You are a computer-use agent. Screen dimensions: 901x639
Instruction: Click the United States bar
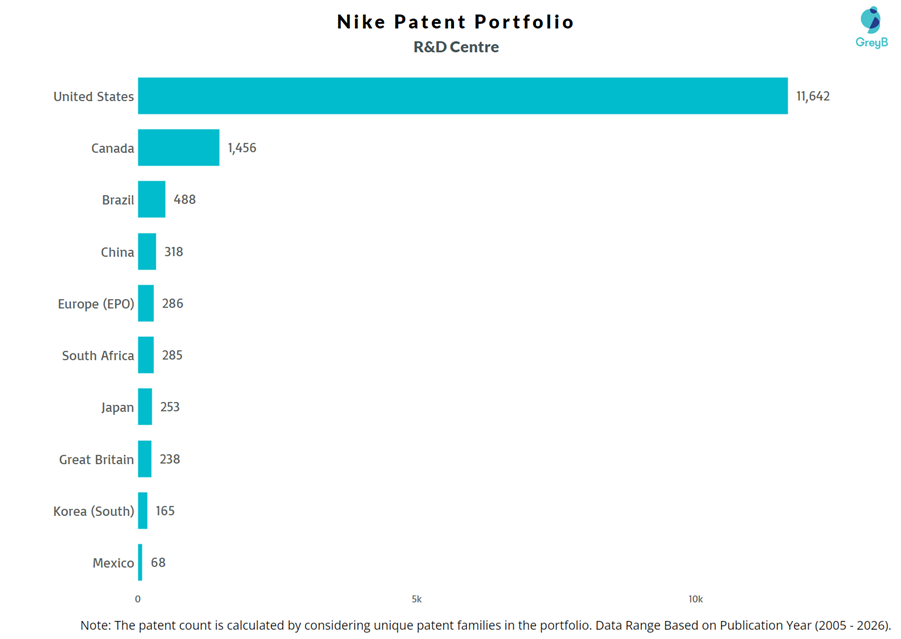462,96
